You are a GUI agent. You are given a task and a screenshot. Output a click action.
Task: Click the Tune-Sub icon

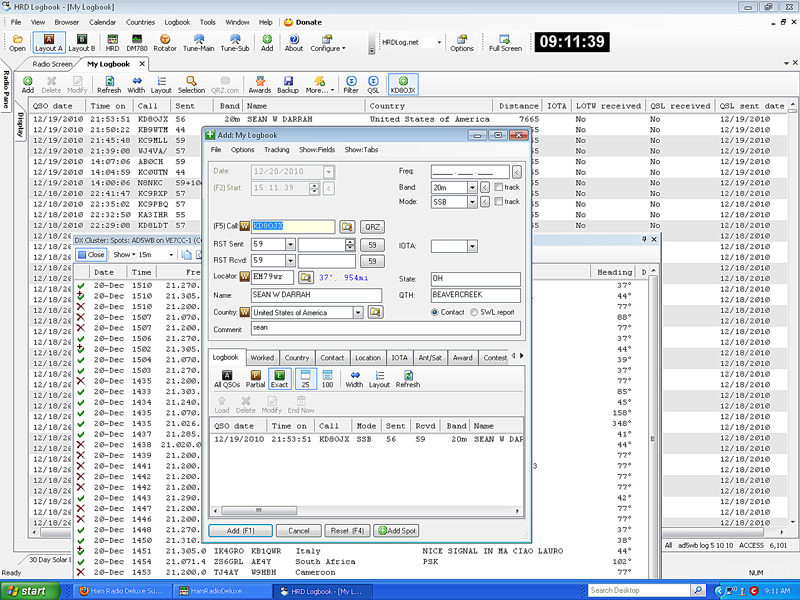click(235, 43)
